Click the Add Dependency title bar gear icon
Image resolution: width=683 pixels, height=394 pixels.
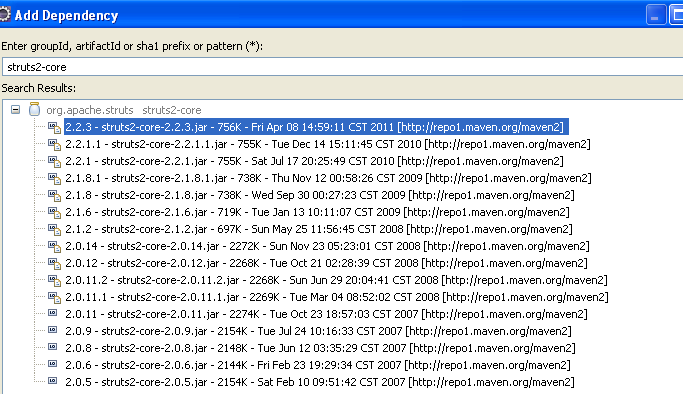[4, 14]
